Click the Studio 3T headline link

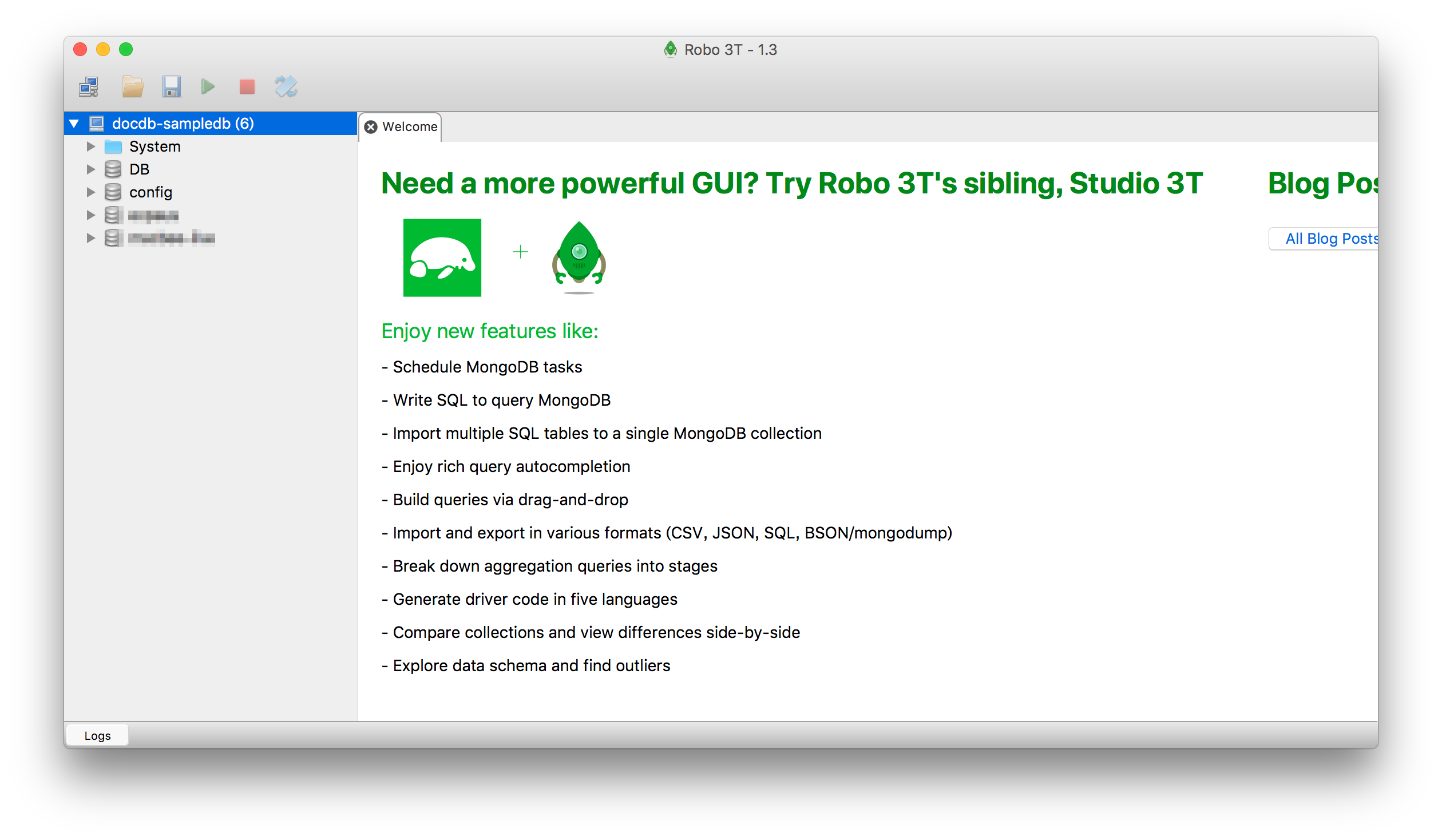791,184
